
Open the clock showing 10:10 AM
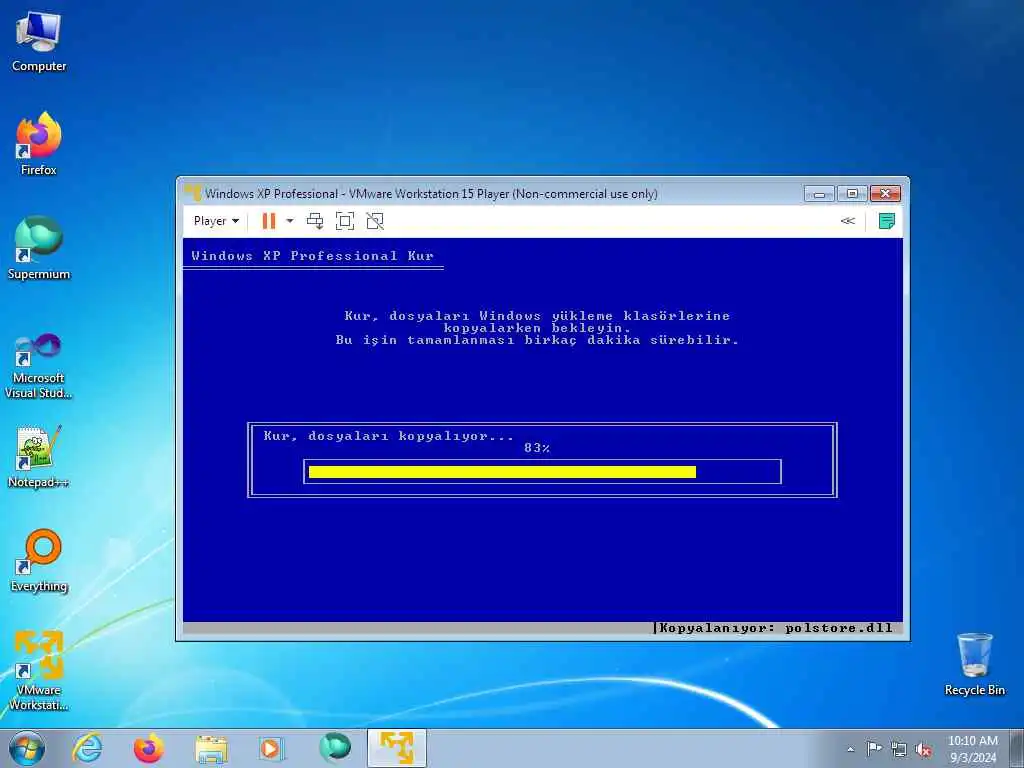click(x=972, y=749)
